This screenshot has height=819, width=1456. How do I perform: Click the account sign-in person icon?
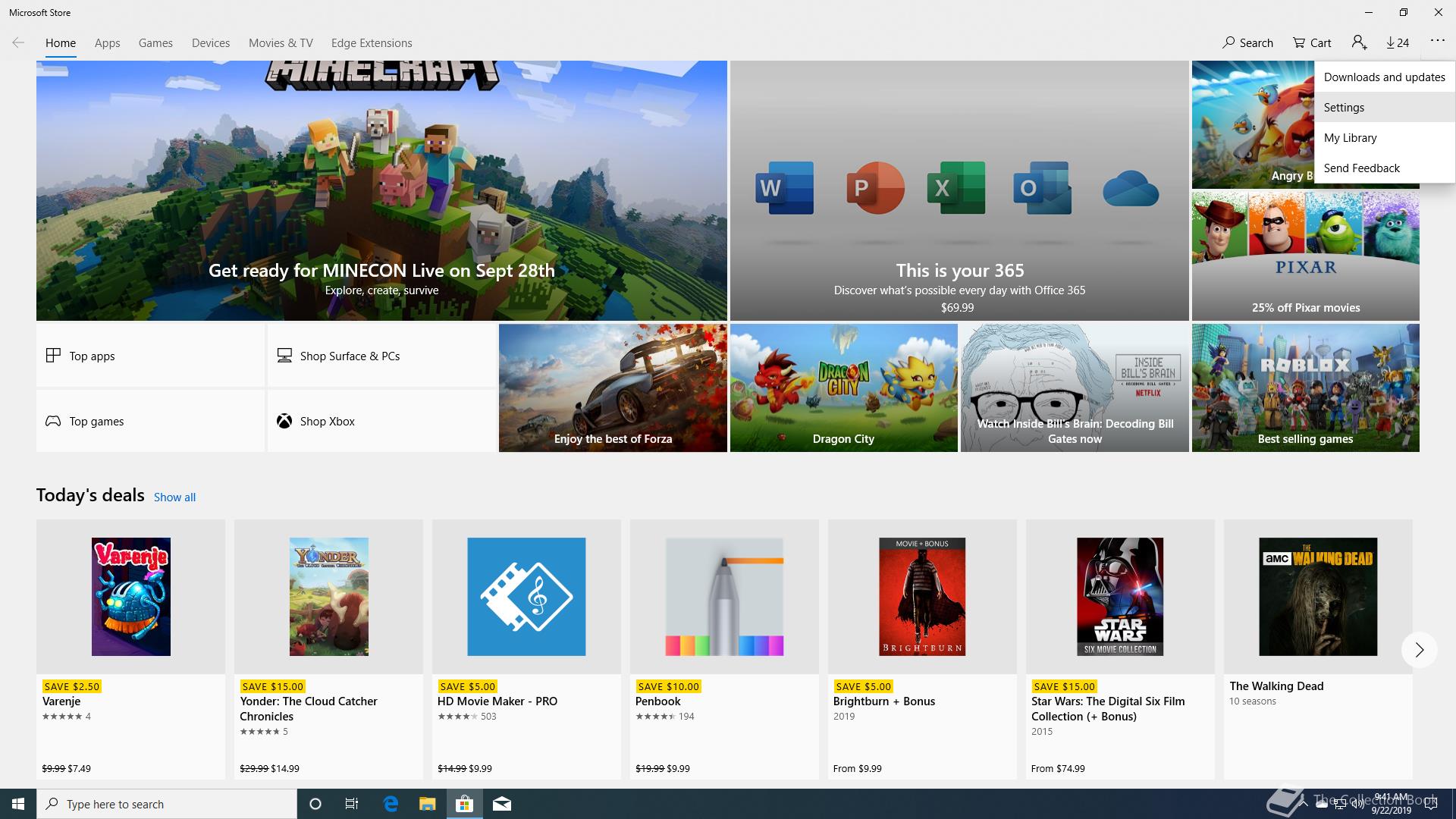pyautogui.click(x=1359, y=42)
